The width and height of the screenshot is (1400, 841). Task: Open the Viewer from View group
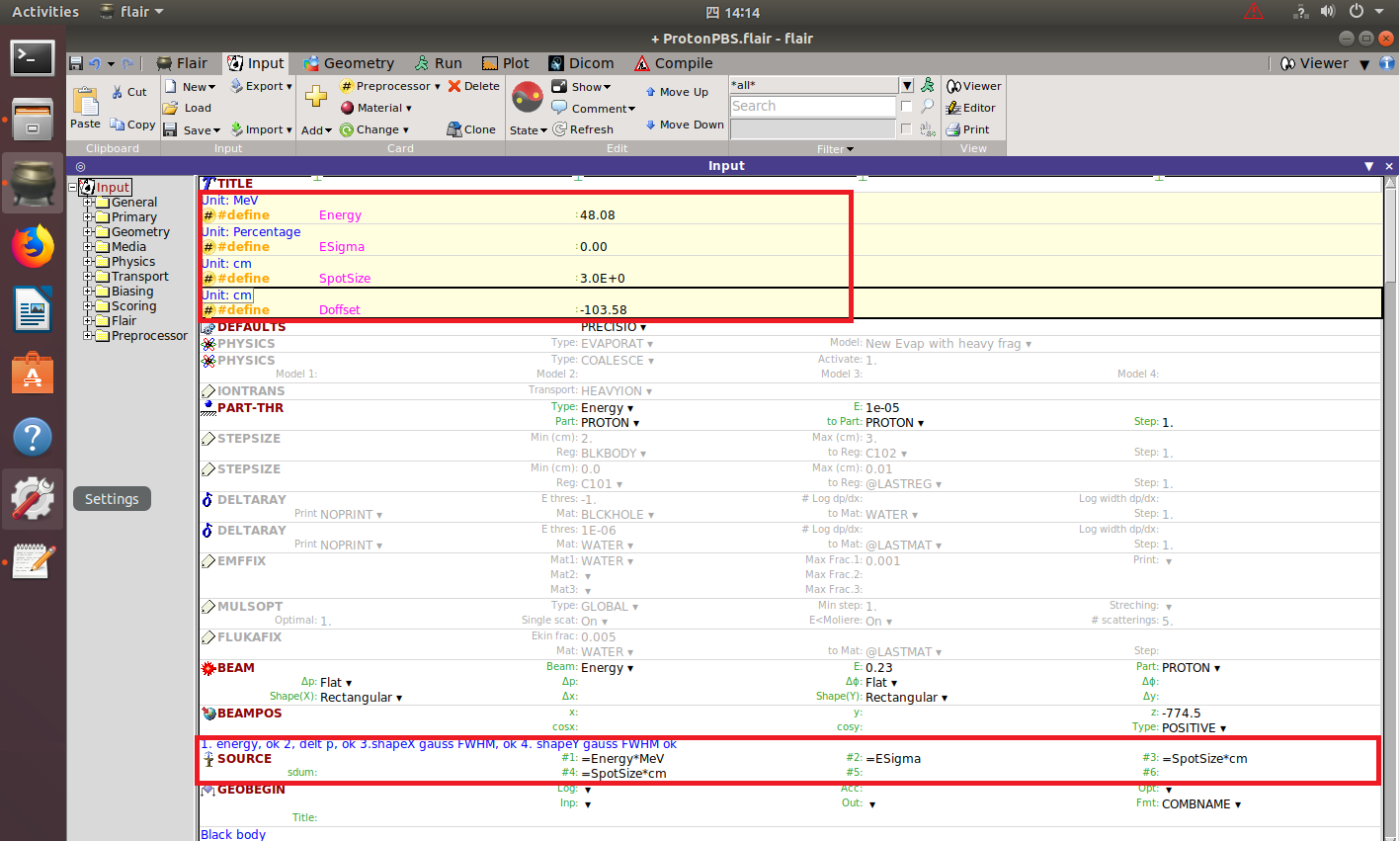coord(974,86)
